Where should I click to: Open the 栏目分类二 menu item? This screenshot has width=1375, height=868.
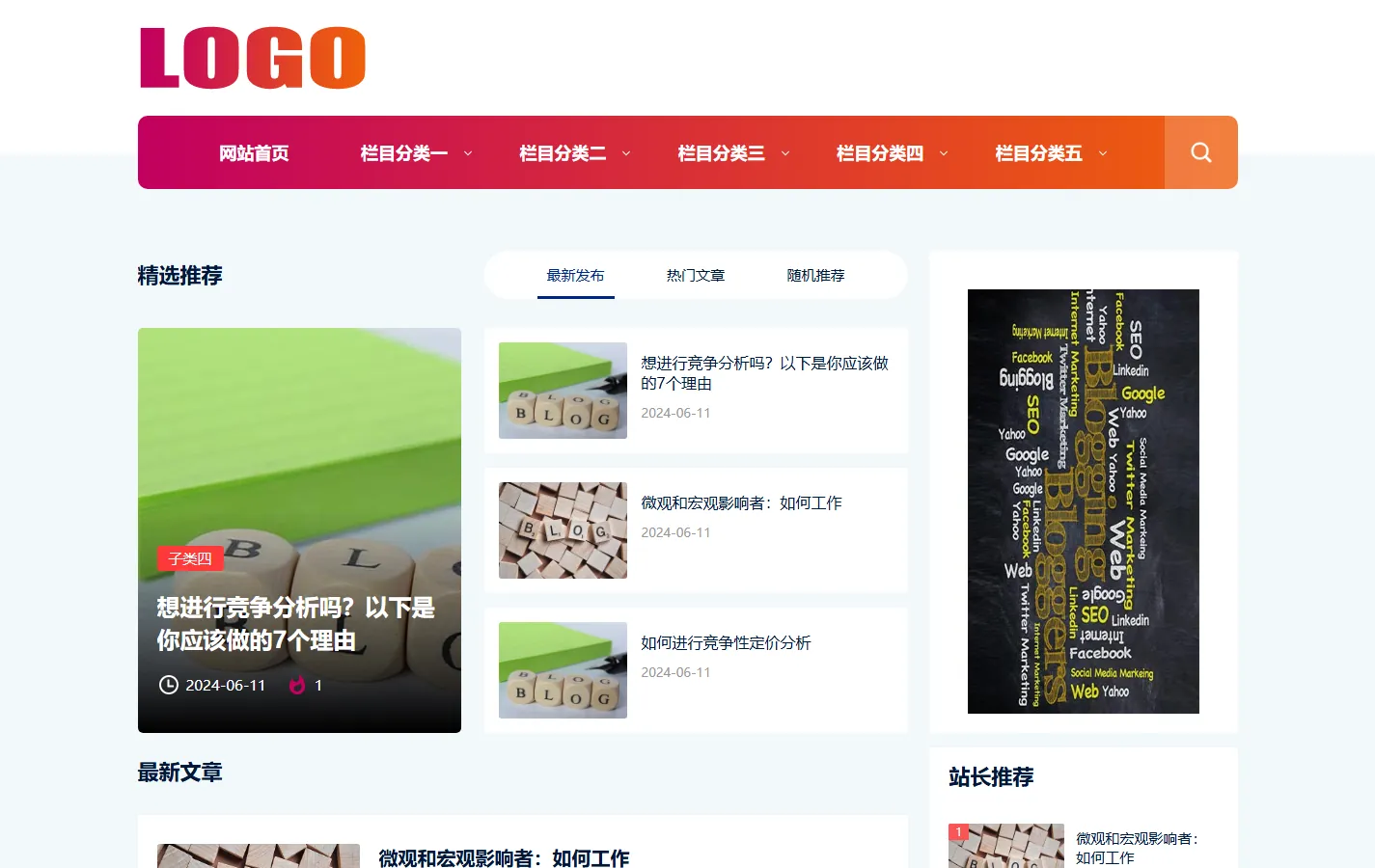click(x=563, y=153)
